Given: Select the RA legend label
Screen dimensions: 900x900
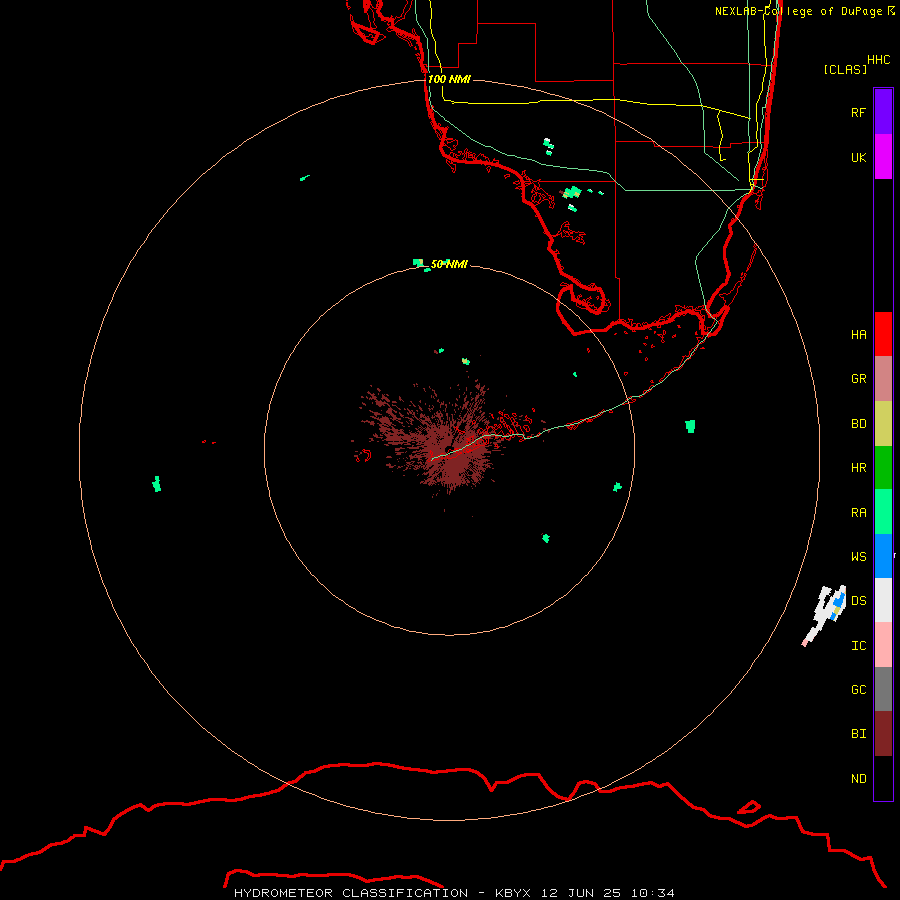Looking at the screenshot, I should pos(859,513).
